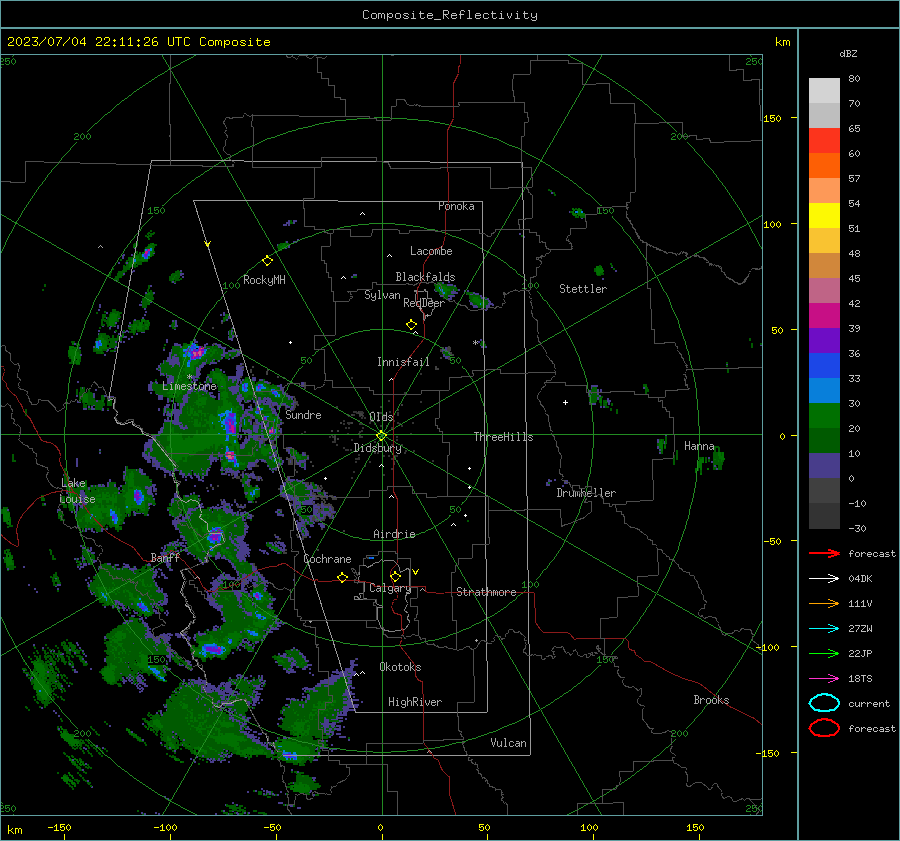Click the 60 dBZ red swatch

pos(824,141)
